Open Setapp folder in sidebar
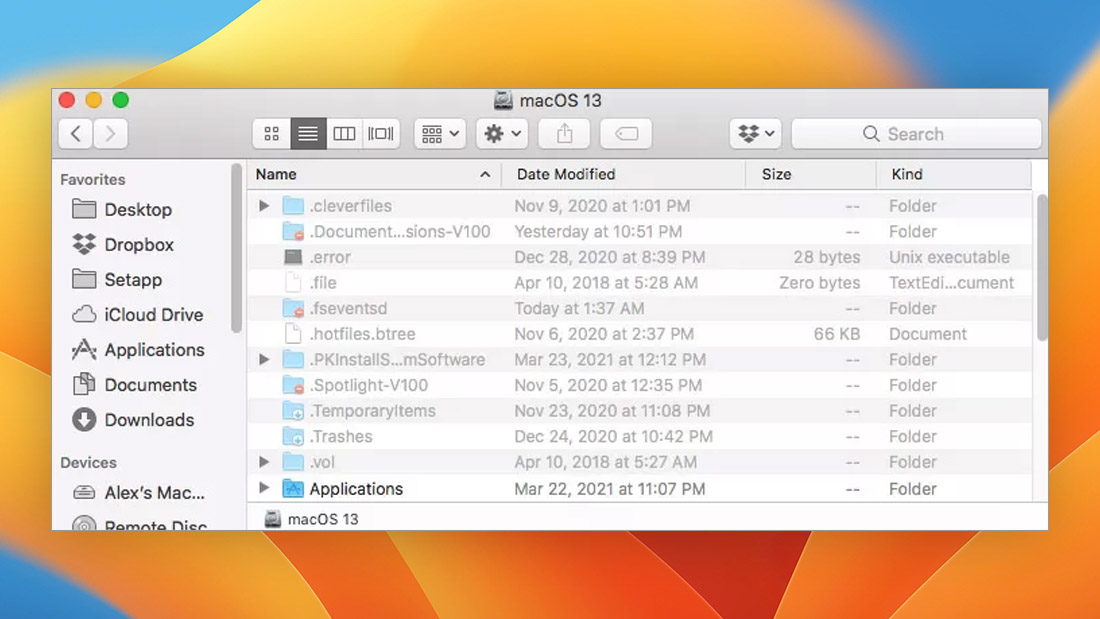This screenshot has width=1100, height=619. [x=117, y=279]
